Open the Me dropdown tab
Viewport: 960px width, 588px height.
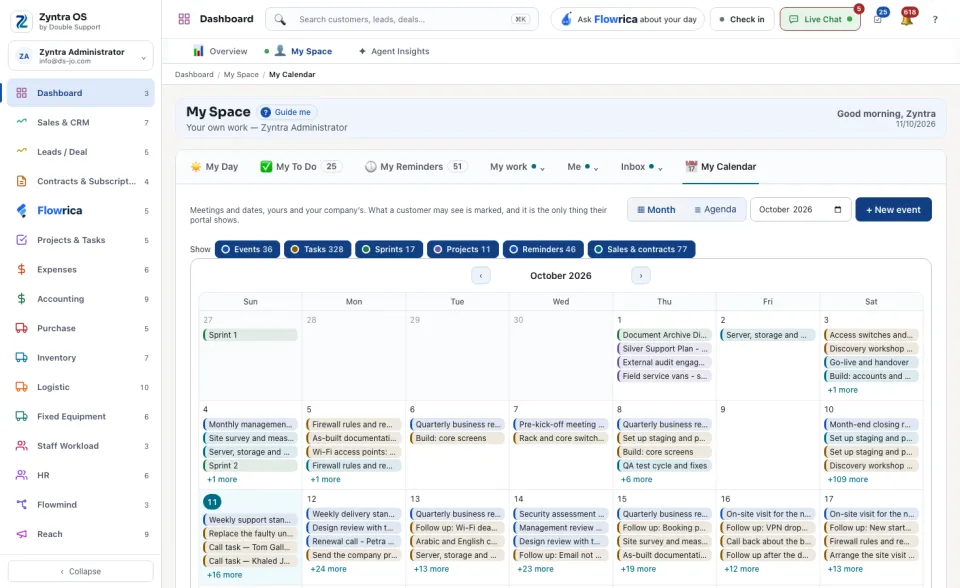tap(582, 167)
